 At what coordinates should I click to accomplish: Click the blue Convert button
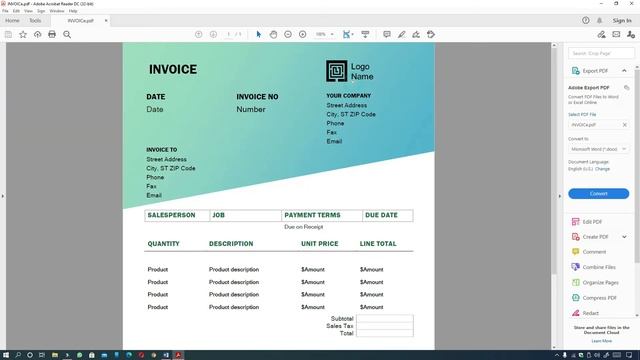598,193
